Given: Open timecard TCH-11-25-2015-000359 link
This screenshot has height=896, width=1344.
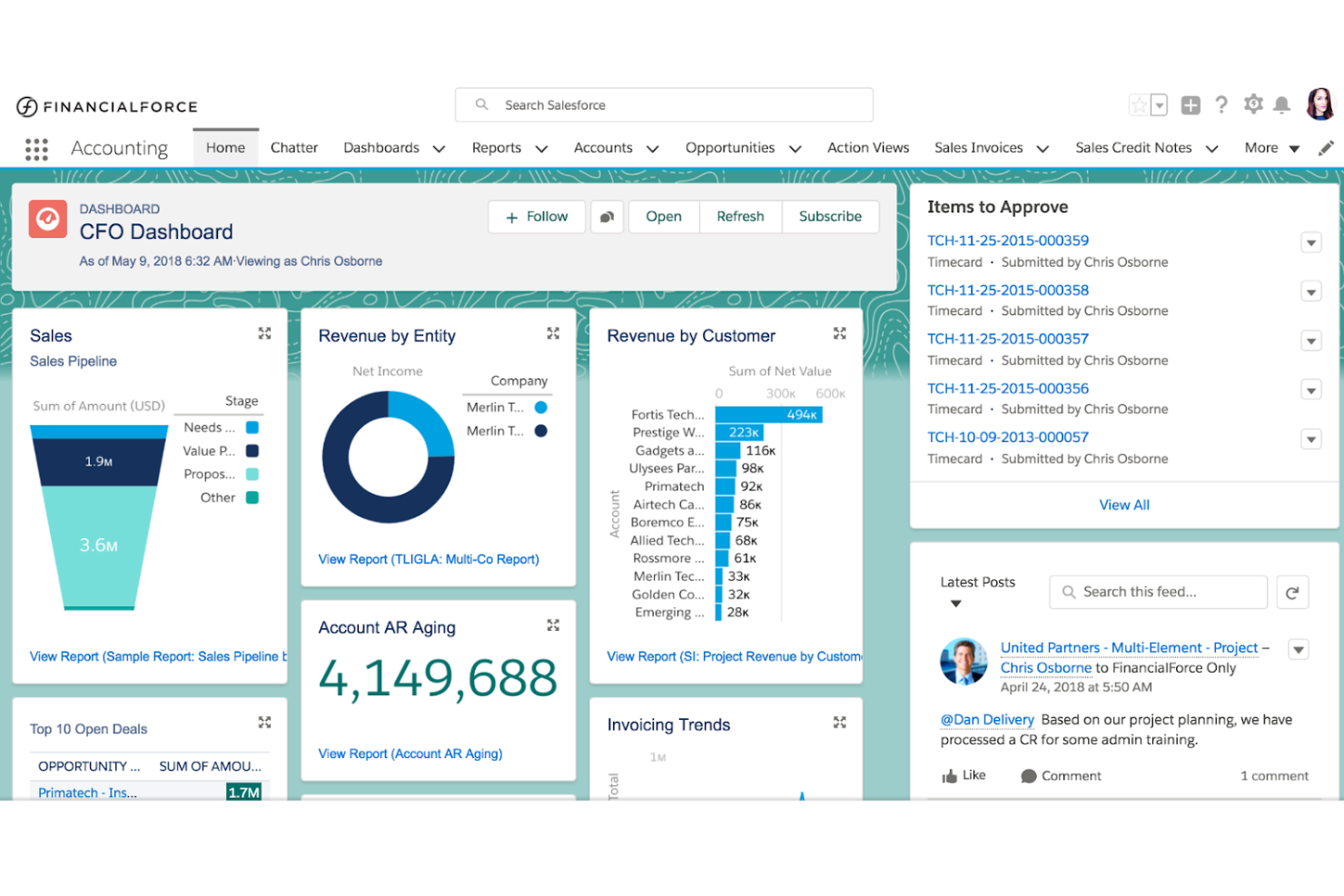Looking at the screenshot, I should click(x=1008, y=241).
